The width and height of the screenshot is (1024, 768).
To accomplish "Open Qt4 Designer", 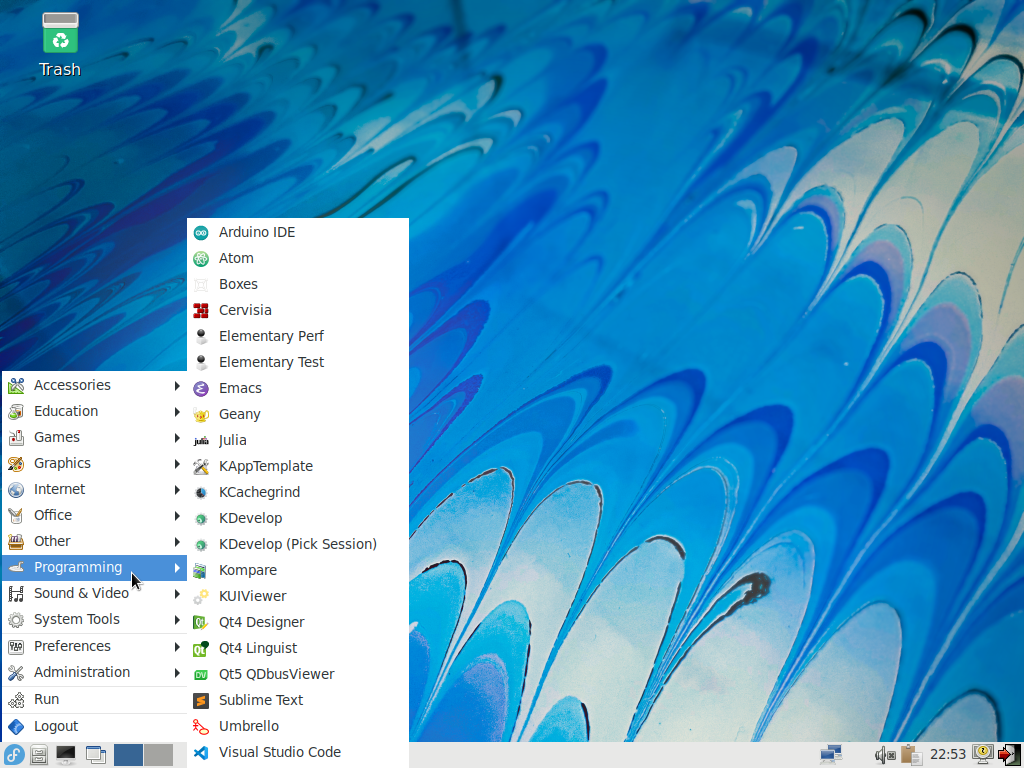I will click(298, 622).
